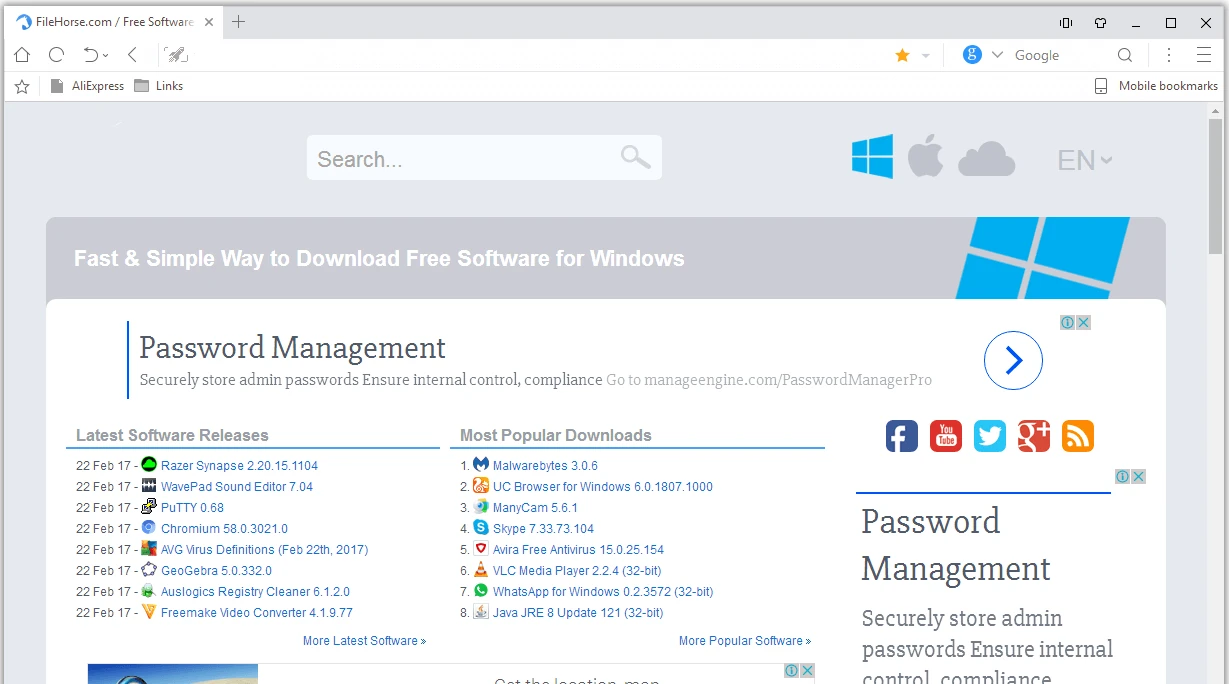1229x684 pixels.
Task: Open WhatsApp for Windows link
Action: [x=603, y=592]
